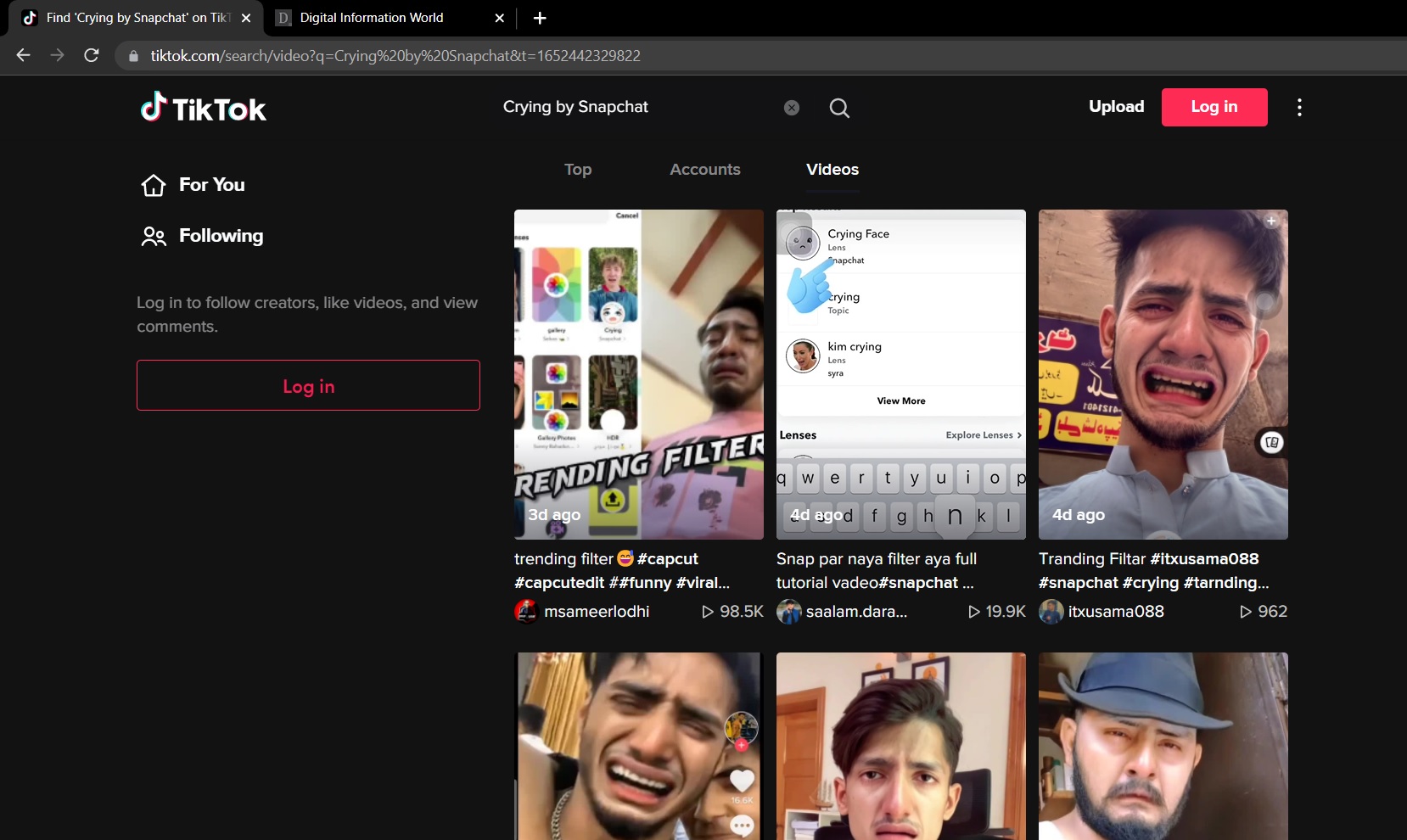
Task: Open the Snap par naya filter tutorial thumbnail
Action: [901, 374]
